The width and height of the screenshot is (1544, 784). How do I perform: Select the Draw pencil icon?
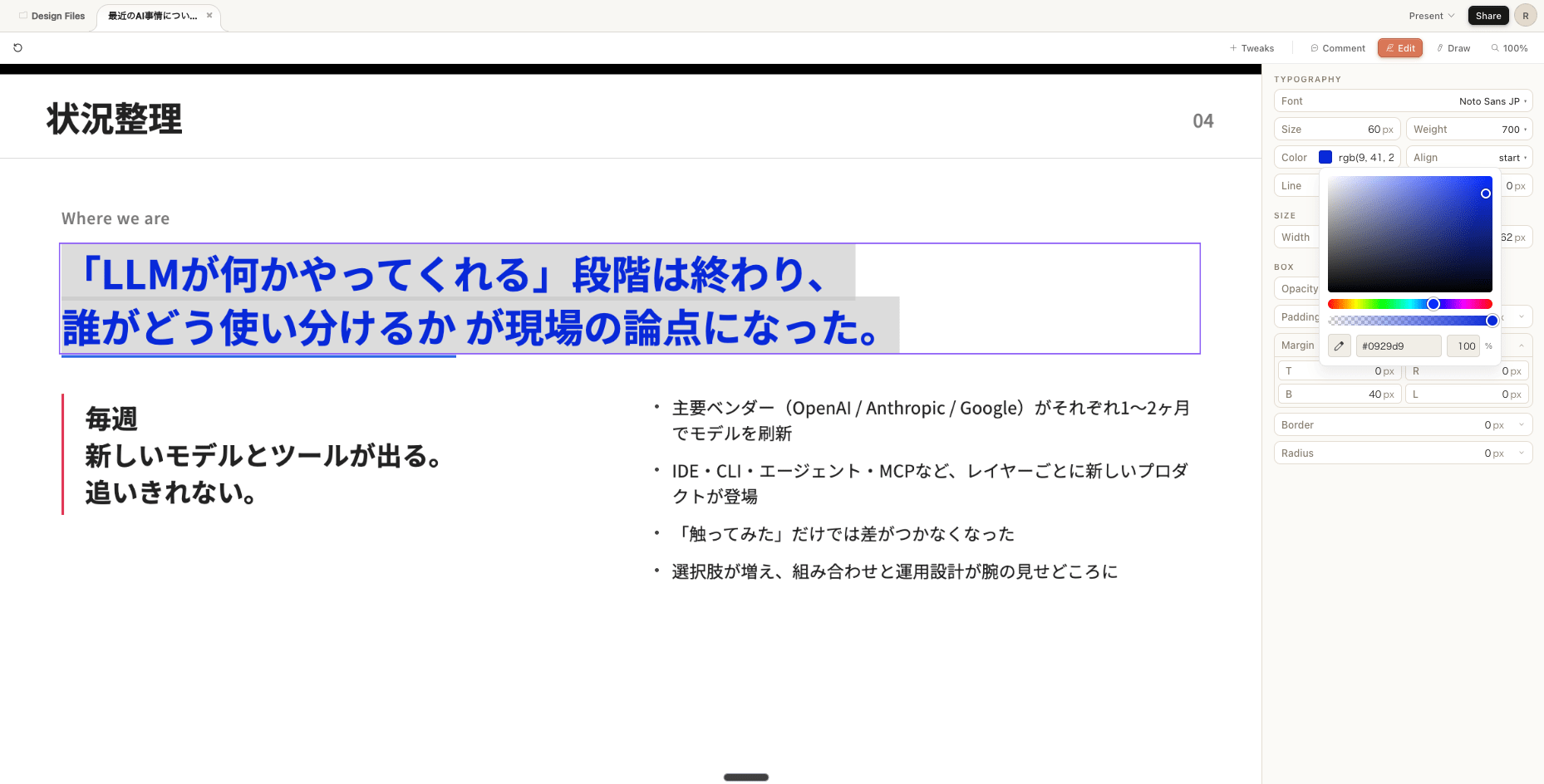point(1441,47)
